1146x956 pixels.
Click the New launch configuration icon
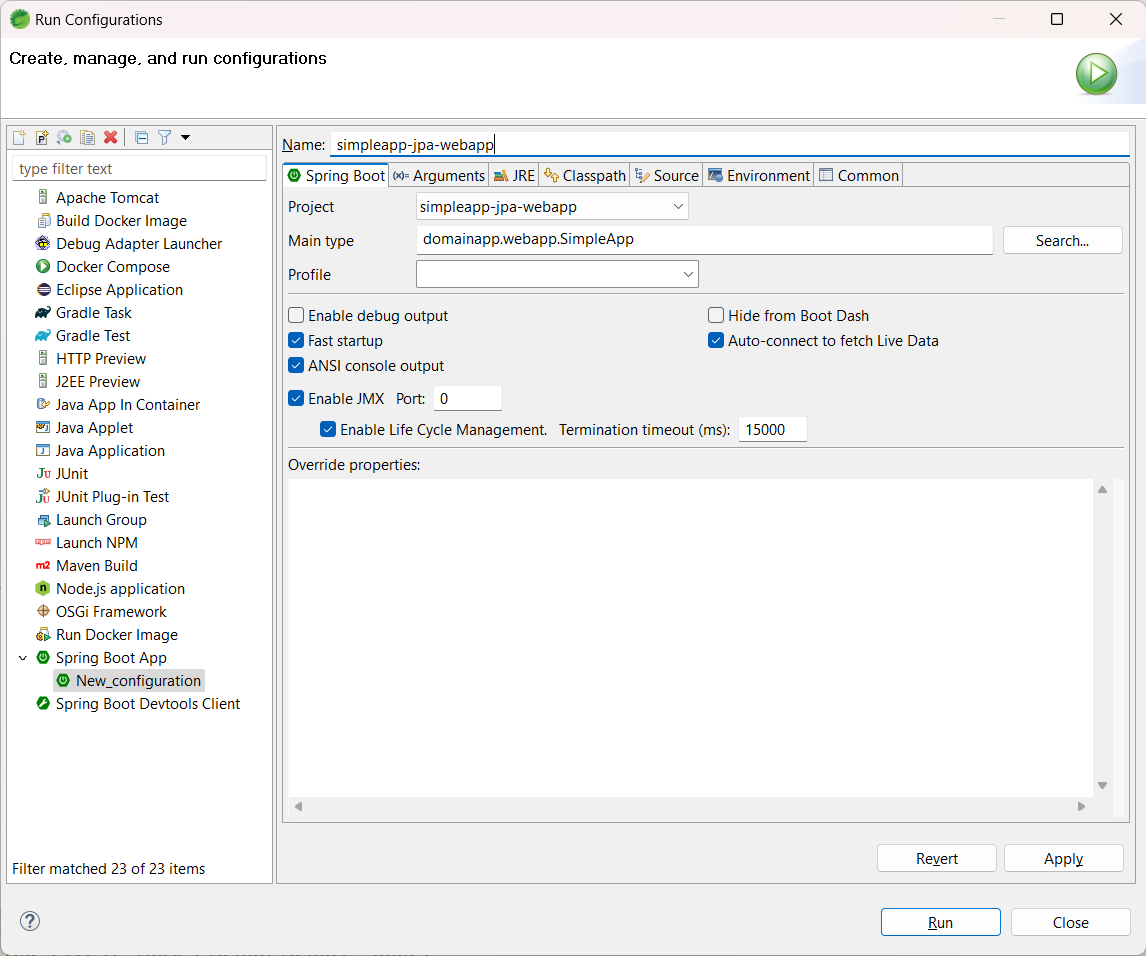(19, 137)
